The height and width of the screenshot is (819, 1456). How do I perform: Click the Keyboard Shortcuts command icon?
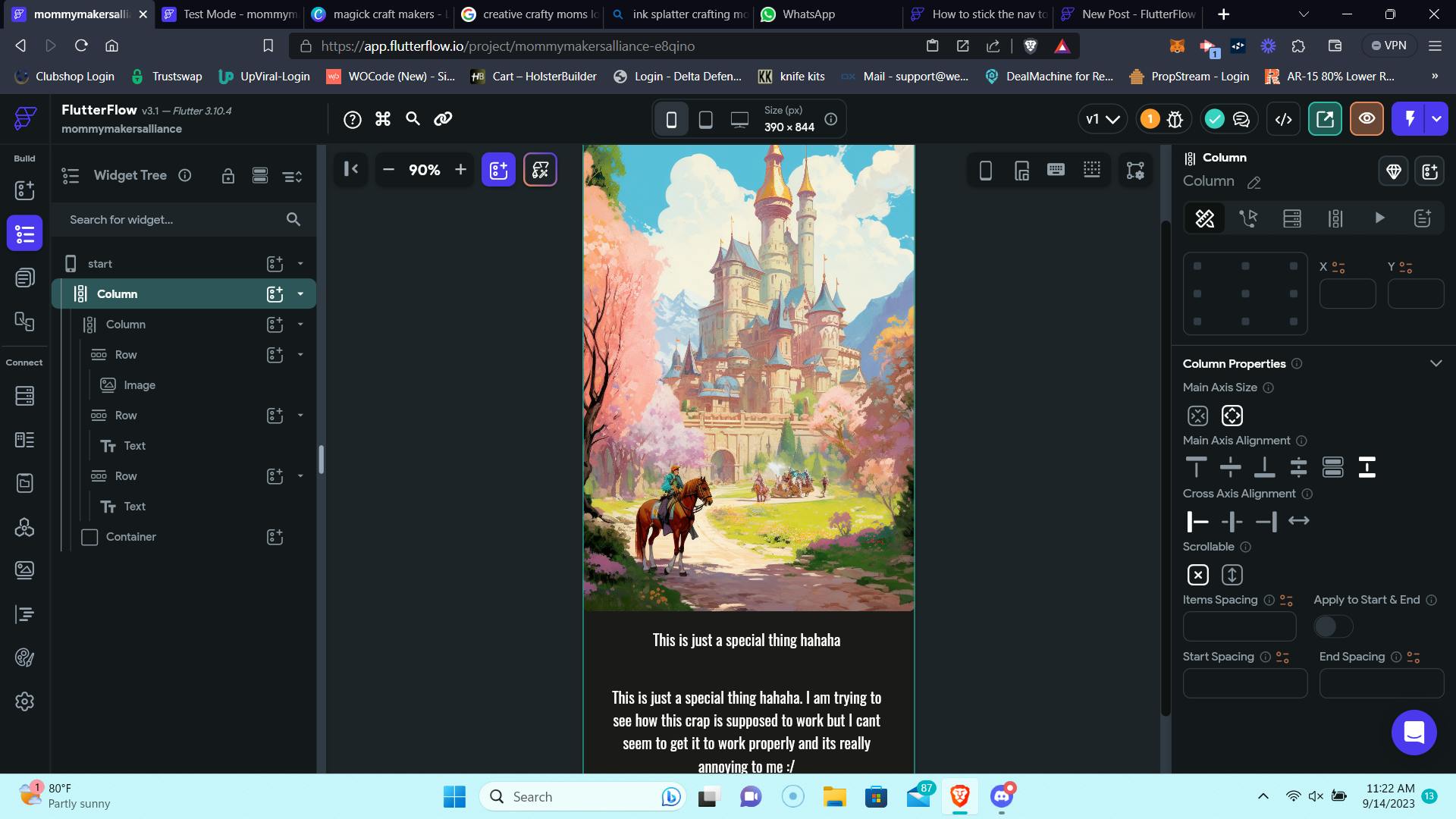point(382,119)
